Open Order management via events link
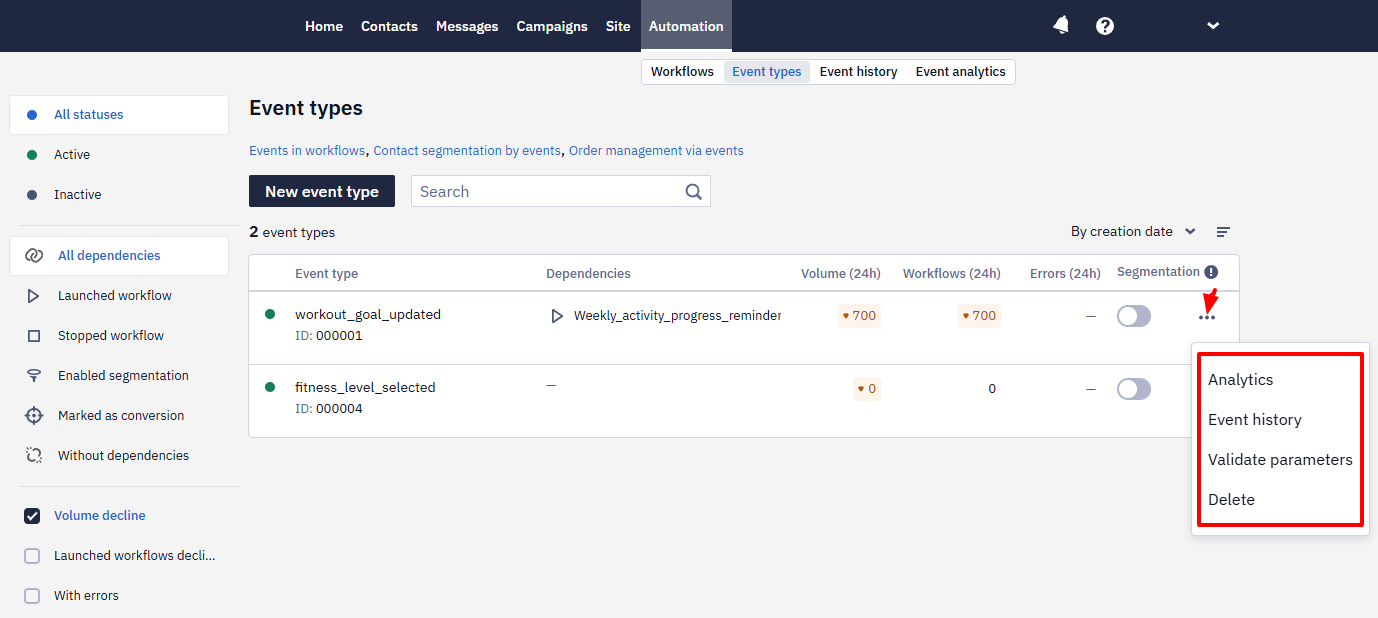1378x618 pixels. coord(656,151)
